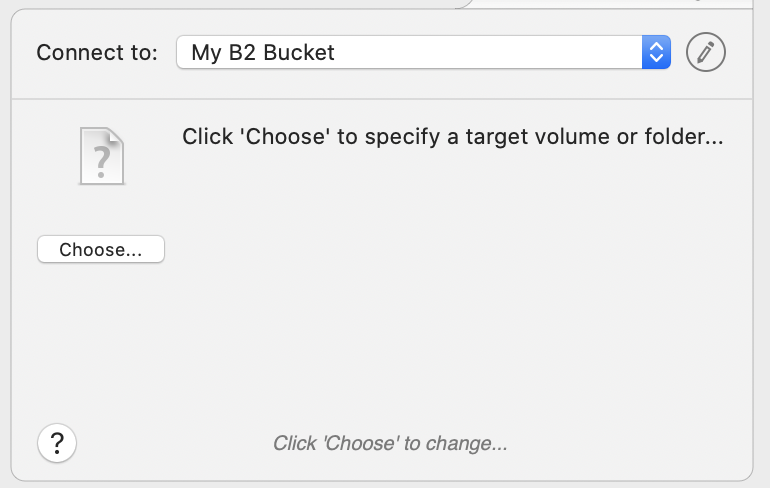Show help for the target panel
770x488 pixels.
point(57,443)
